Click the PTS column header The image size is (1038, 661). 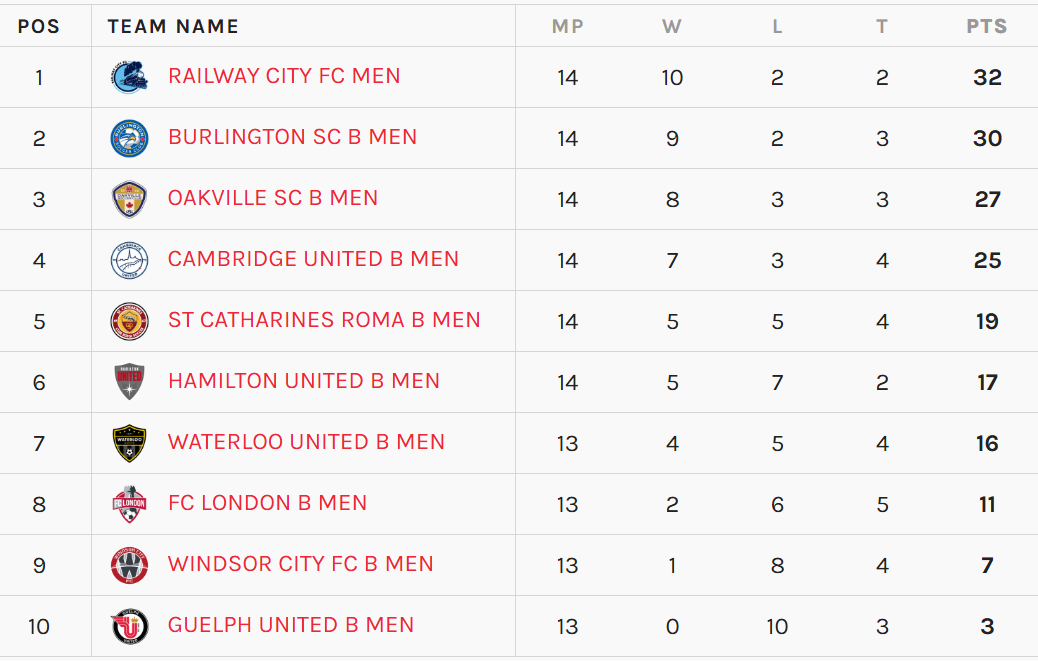pyautogui.click(x=986, y=26)
